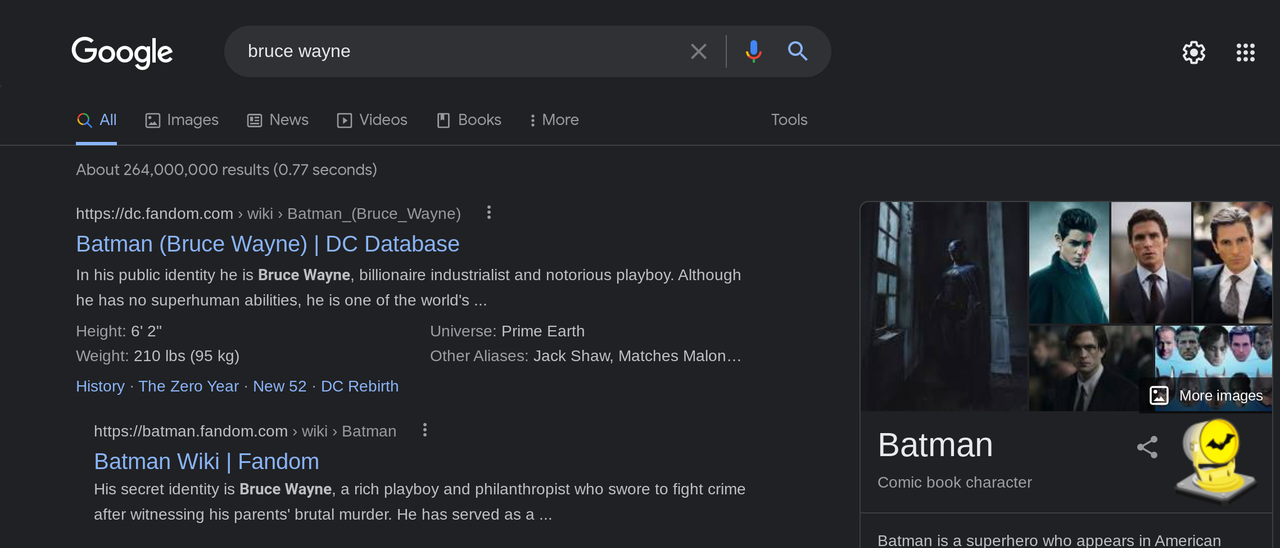This screenshot has width=1280, height=548.
Task: Click the batman.fandom.com breadcrumb URL
Action: click(245, 431)
